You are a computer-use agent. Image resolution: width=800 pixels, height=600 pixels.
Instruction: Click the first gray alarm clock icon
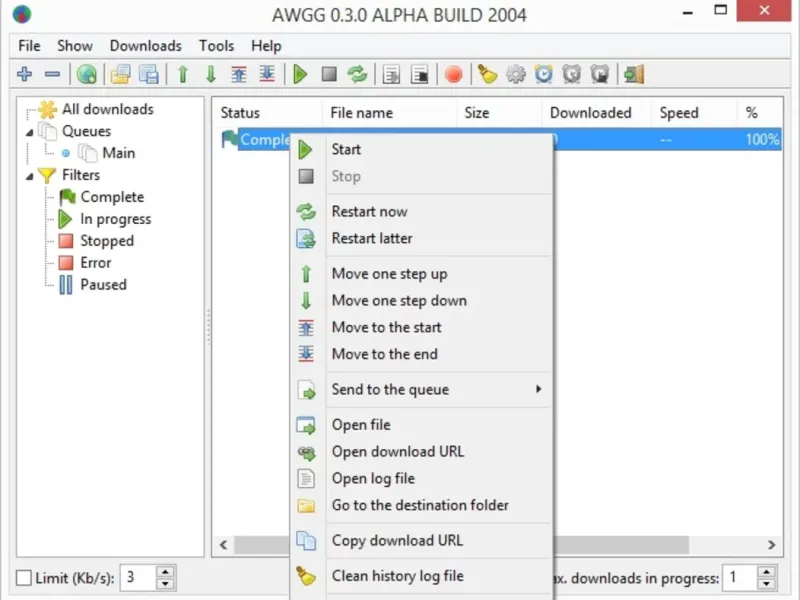tap(571, 74)
